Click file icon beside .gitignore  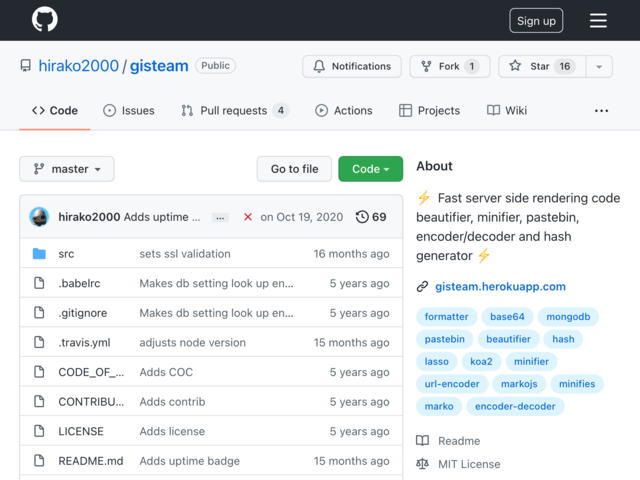click(x=39, y=313)
